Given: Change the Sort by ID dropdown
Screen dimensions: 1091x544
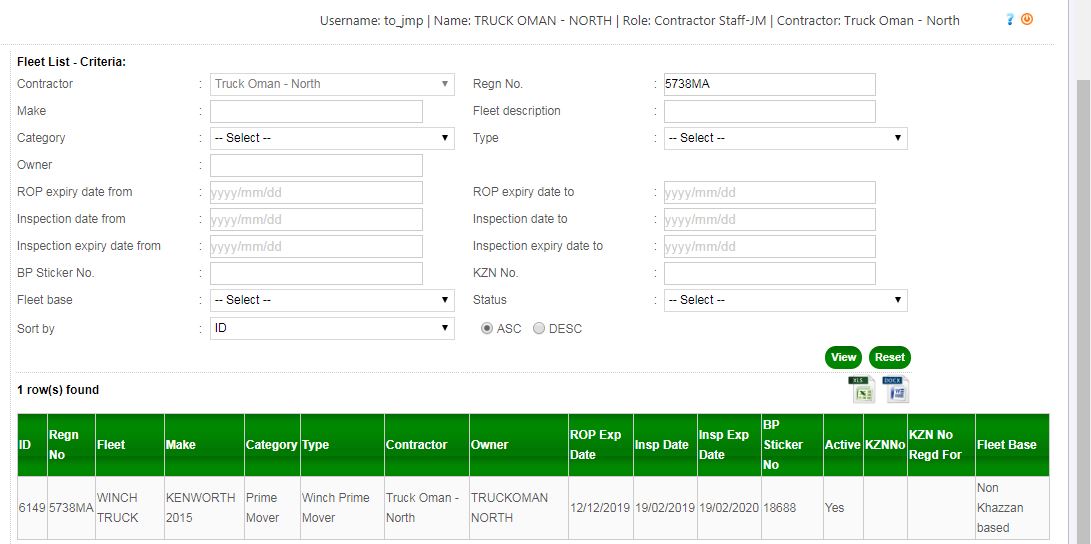Looking at the screenshot, I should (332, 328).
